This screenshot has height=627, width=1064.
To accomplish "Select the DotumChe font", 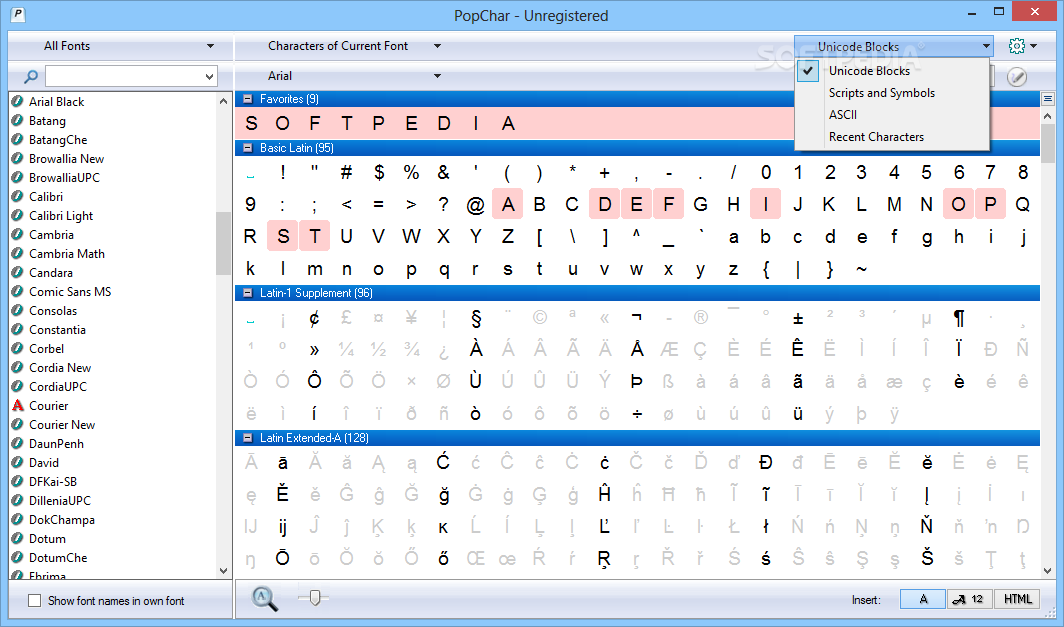I will tap(58, 558).
